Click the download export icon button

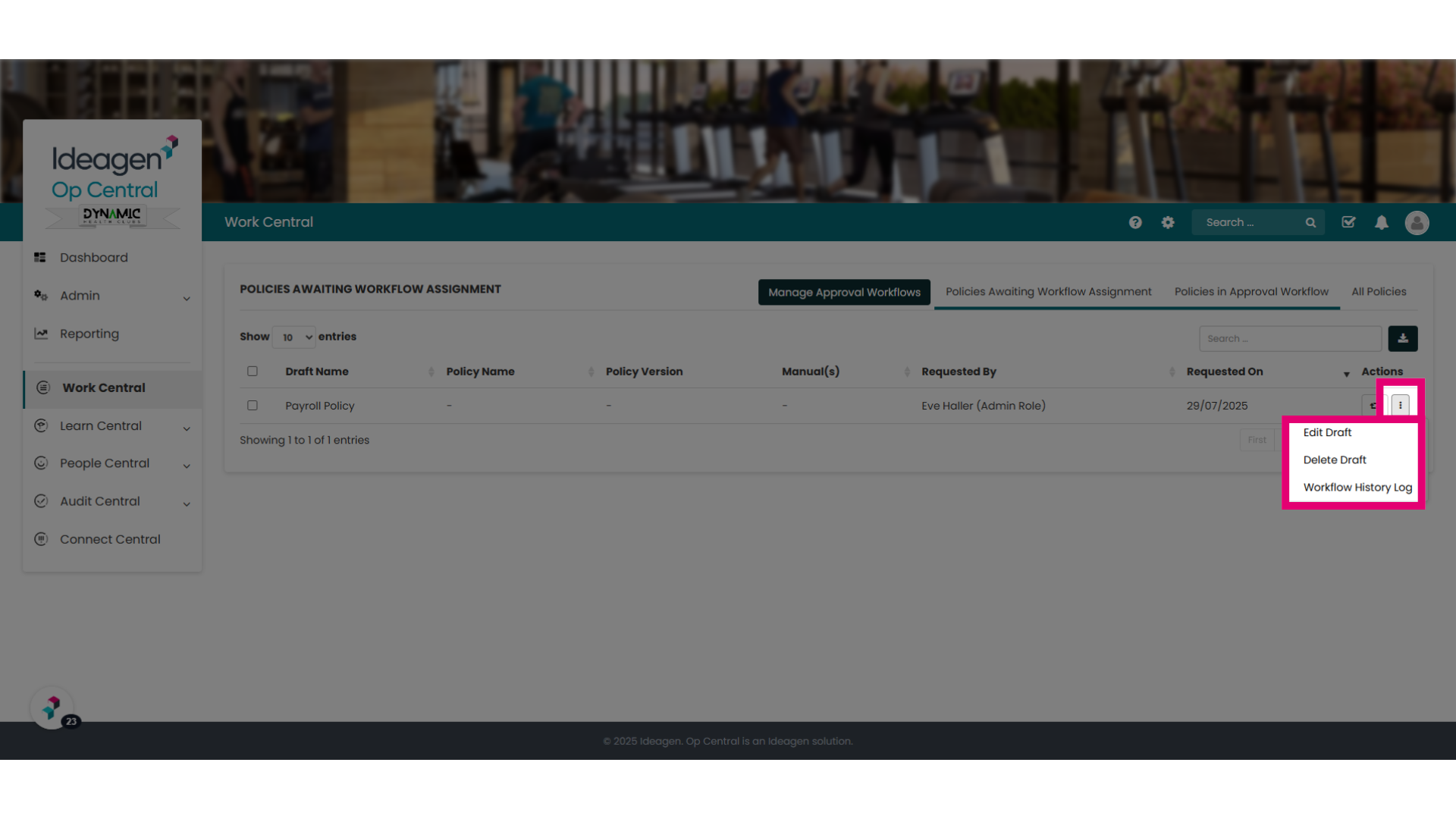[x=1403, y=338]
